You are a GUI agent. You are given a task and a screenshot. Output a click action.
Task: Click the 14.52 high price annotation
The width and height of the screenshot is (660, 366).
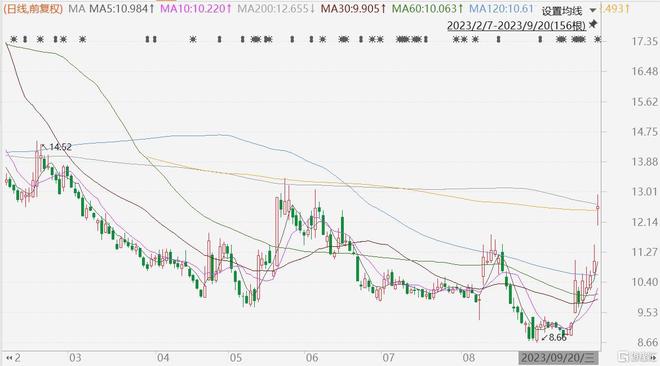click(60, 147)
